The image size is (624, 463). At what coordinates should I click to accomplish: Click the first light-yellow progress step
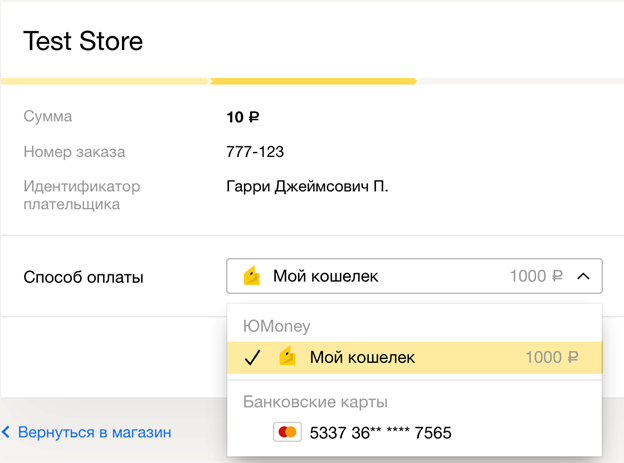tap(105, 81)
